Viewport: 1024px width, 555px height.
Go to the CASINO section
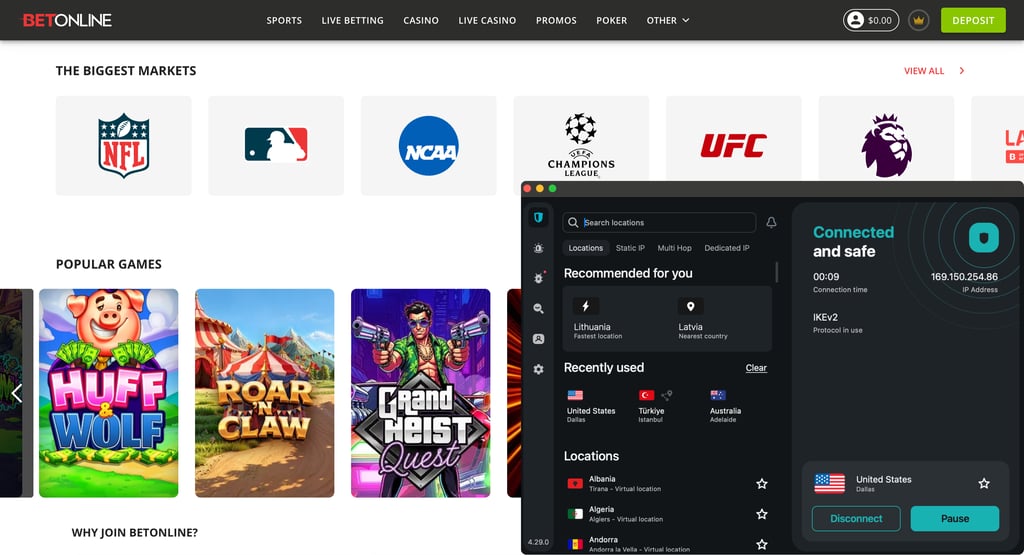[x=421, y=20]
